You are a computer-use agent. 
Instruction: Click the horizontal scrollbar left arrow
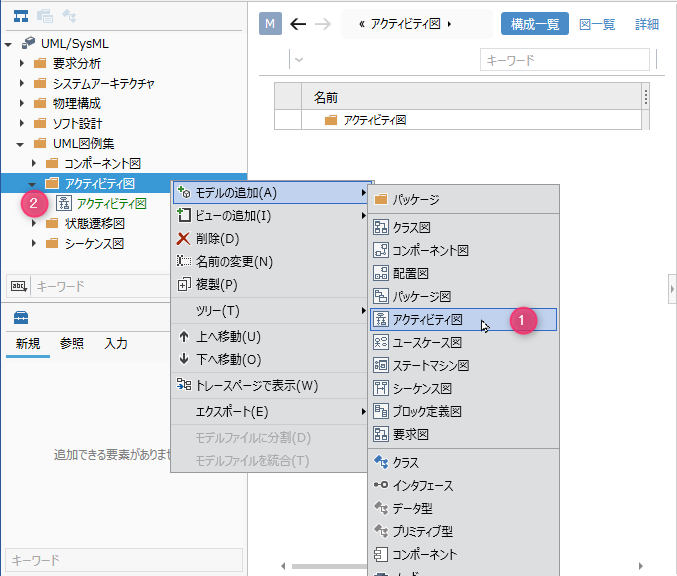[283, 566]
